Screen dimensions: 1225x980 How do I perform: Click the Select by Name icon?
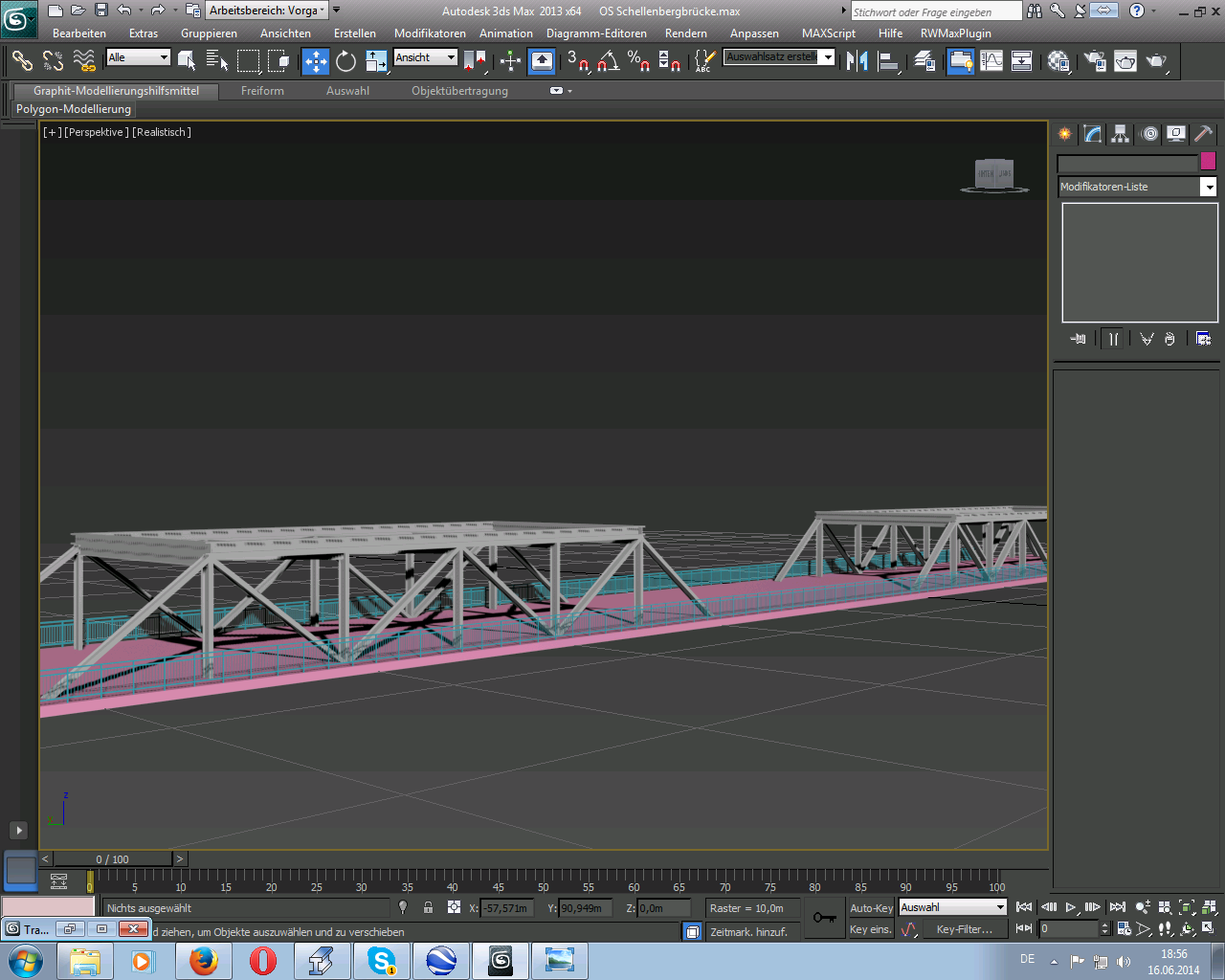(217, 61)
